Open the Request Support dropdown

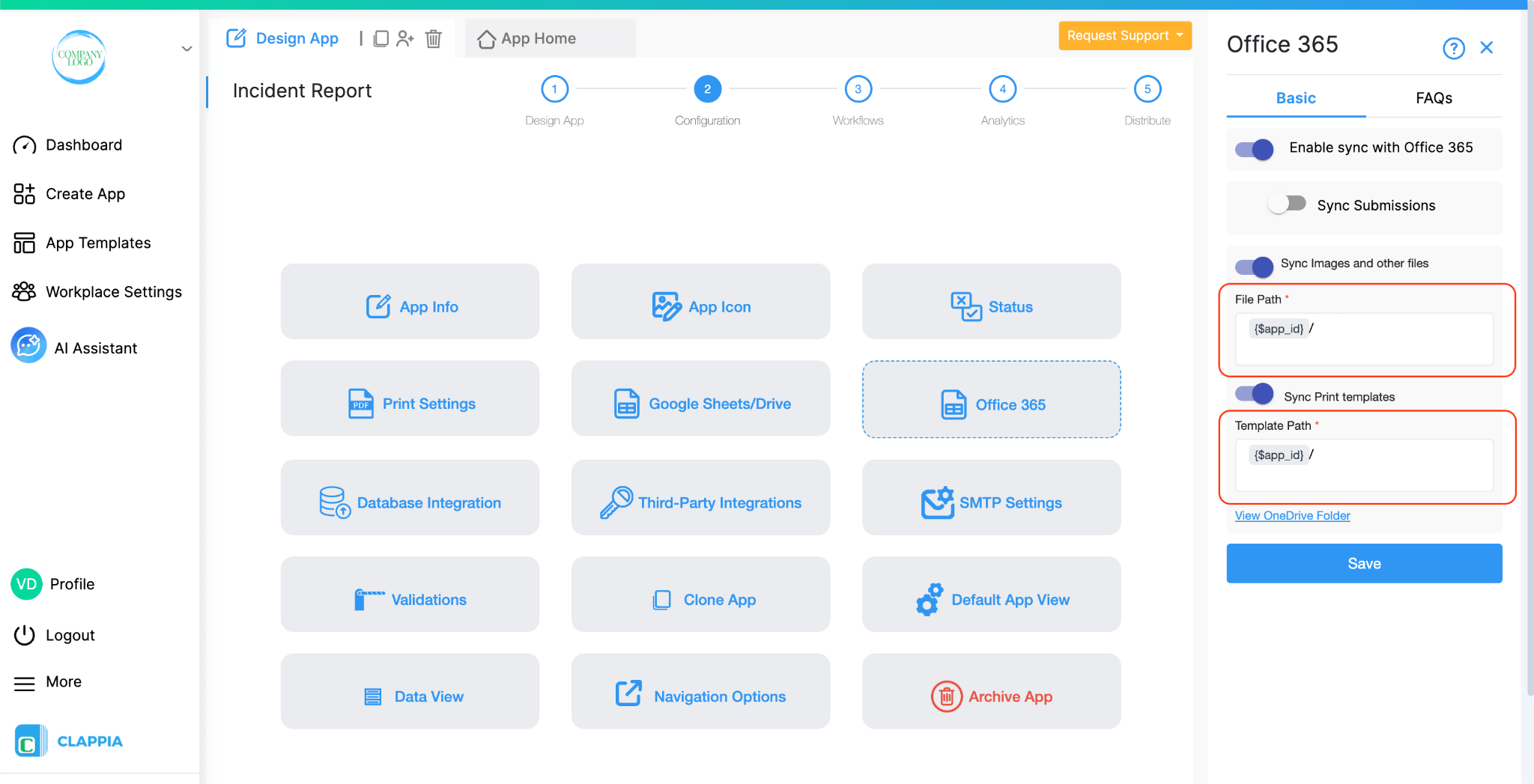coord(1124,35)
